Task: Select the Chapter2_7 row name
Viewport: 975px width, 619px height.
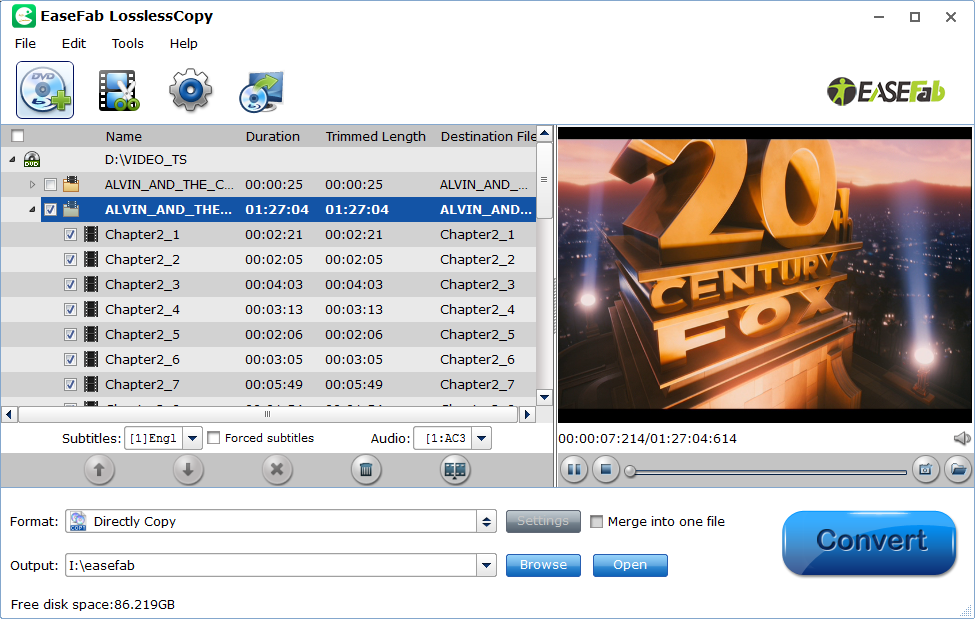Action: [142, 384]
